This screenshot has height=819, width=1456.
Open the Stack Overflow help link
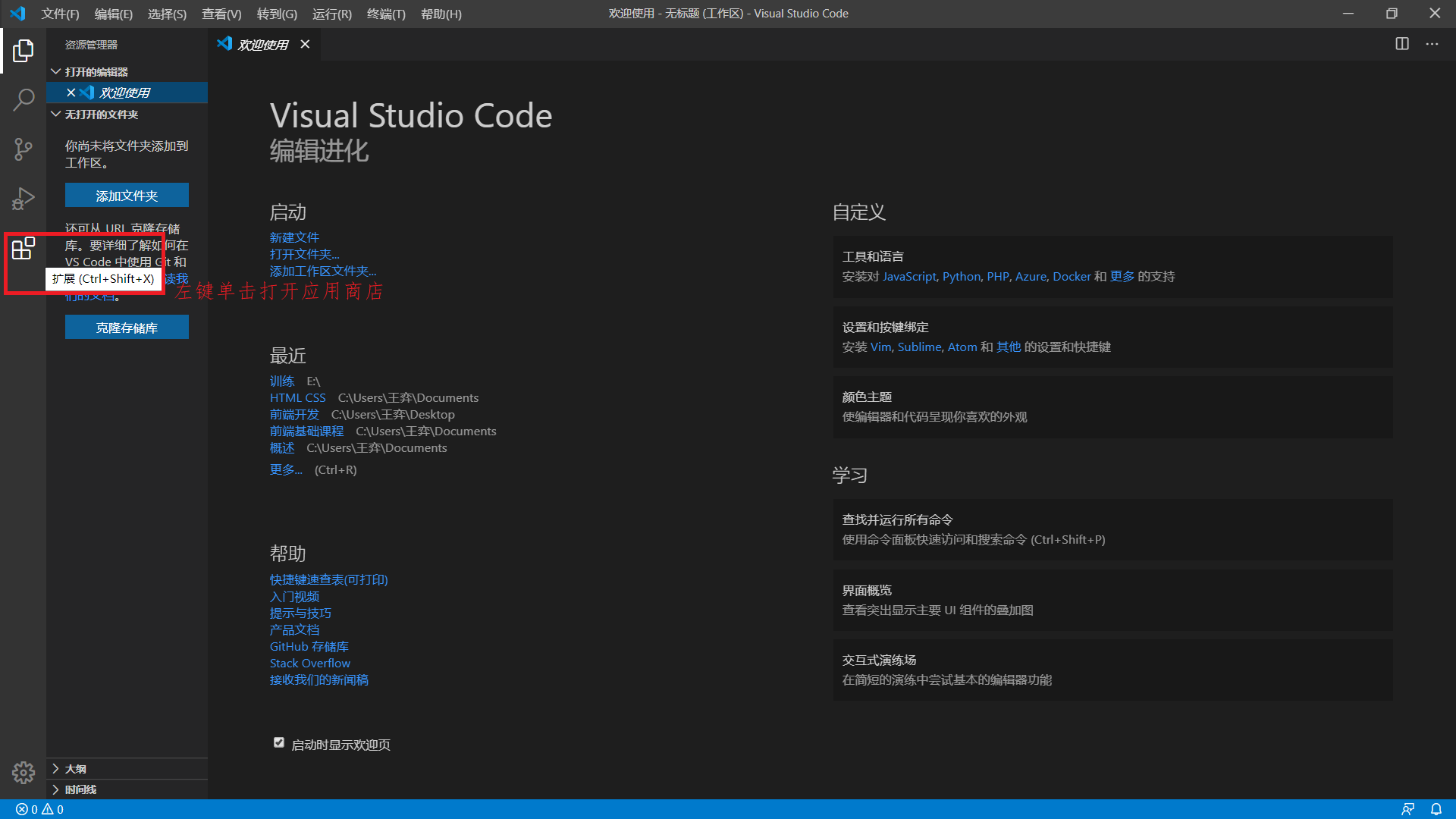click(x=309, y=663)
